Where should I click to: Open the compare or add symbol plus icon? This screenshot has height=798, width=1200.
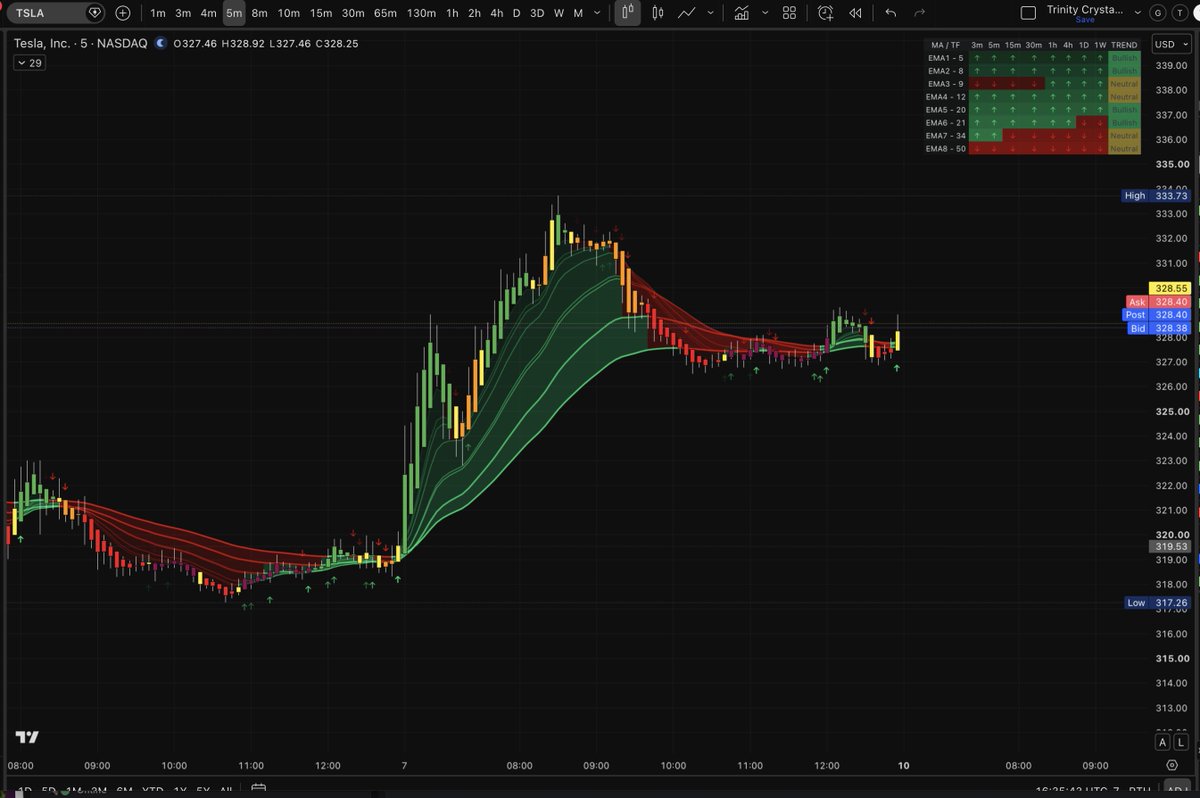123,13
